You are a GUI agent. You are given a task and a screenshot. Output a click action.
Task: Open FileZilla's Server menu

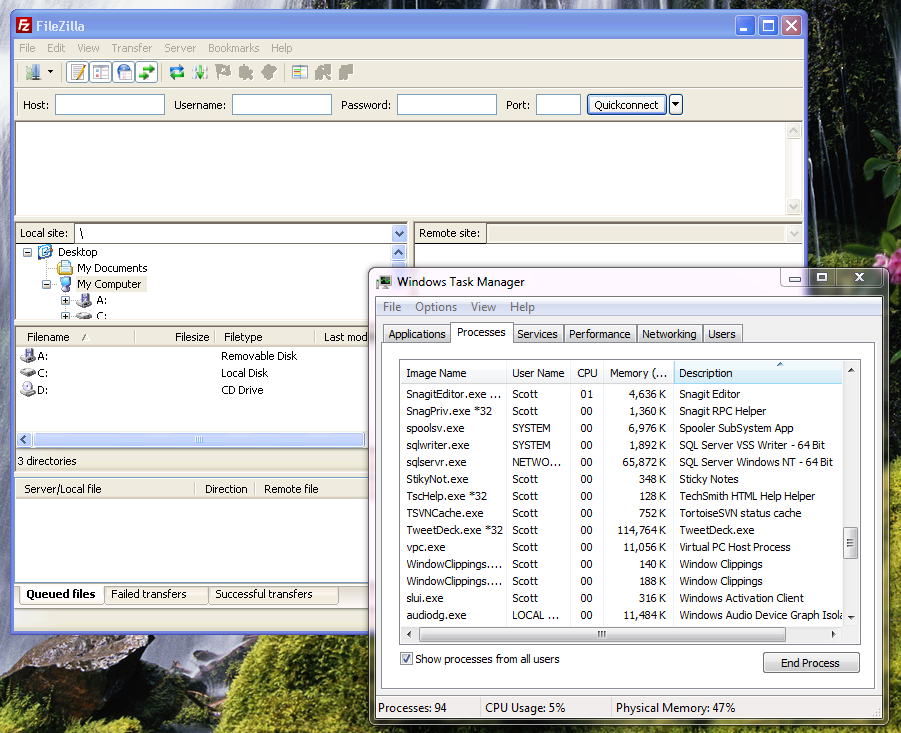pos(180,48)
